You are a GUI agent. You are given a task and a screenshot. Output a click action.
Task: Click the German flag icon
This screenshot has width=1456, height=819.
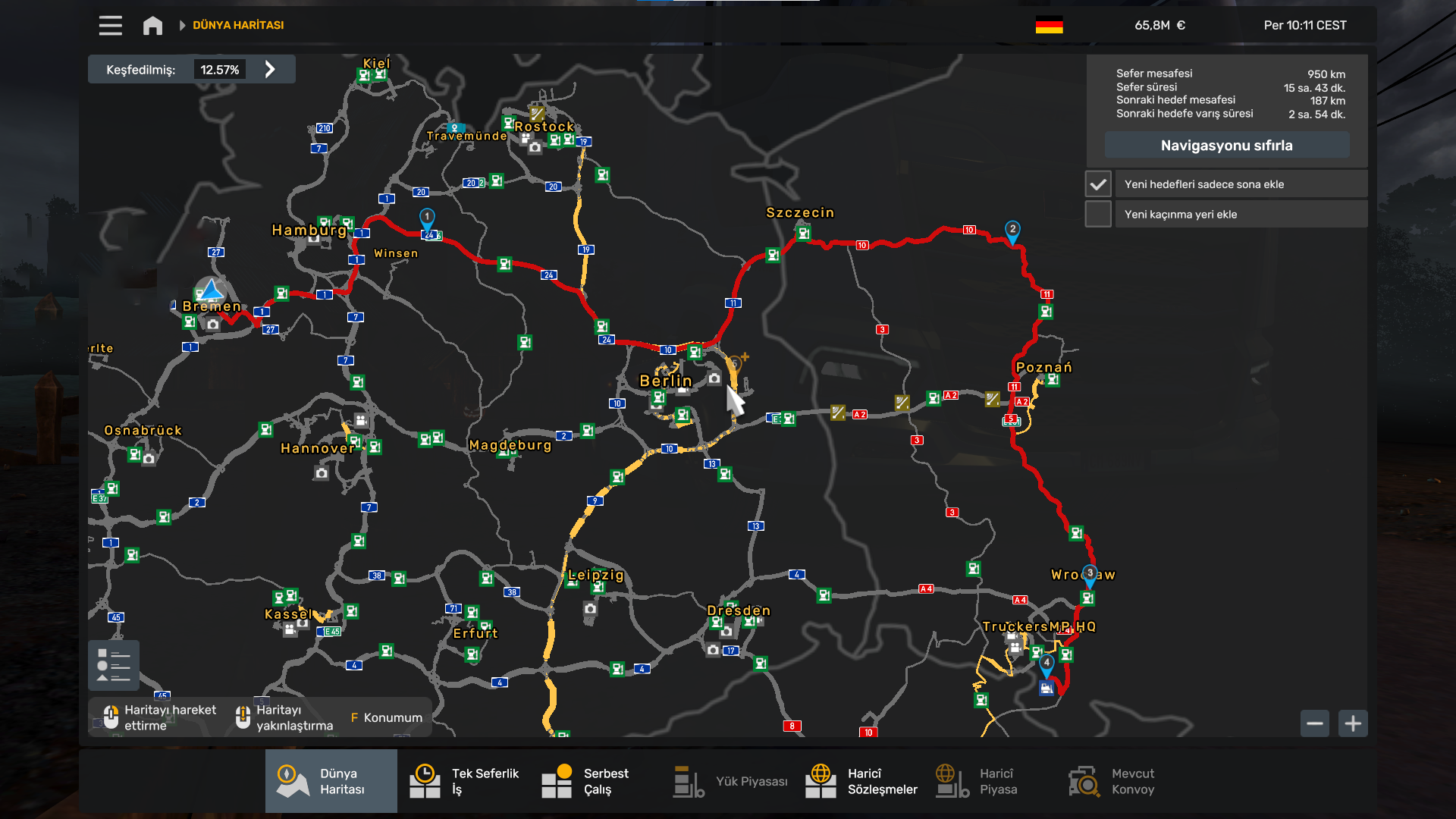[x=1049, y=26]
